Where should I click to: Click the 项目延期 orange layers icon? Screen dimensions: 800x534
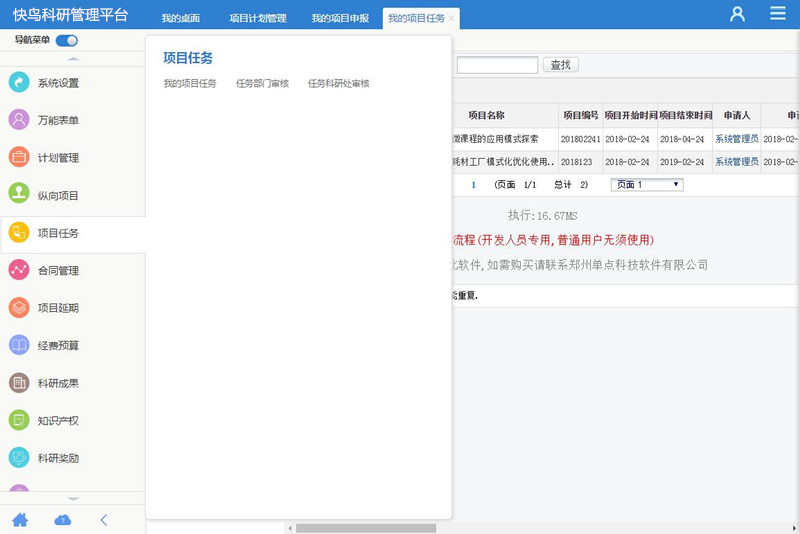tap(19, 308)
